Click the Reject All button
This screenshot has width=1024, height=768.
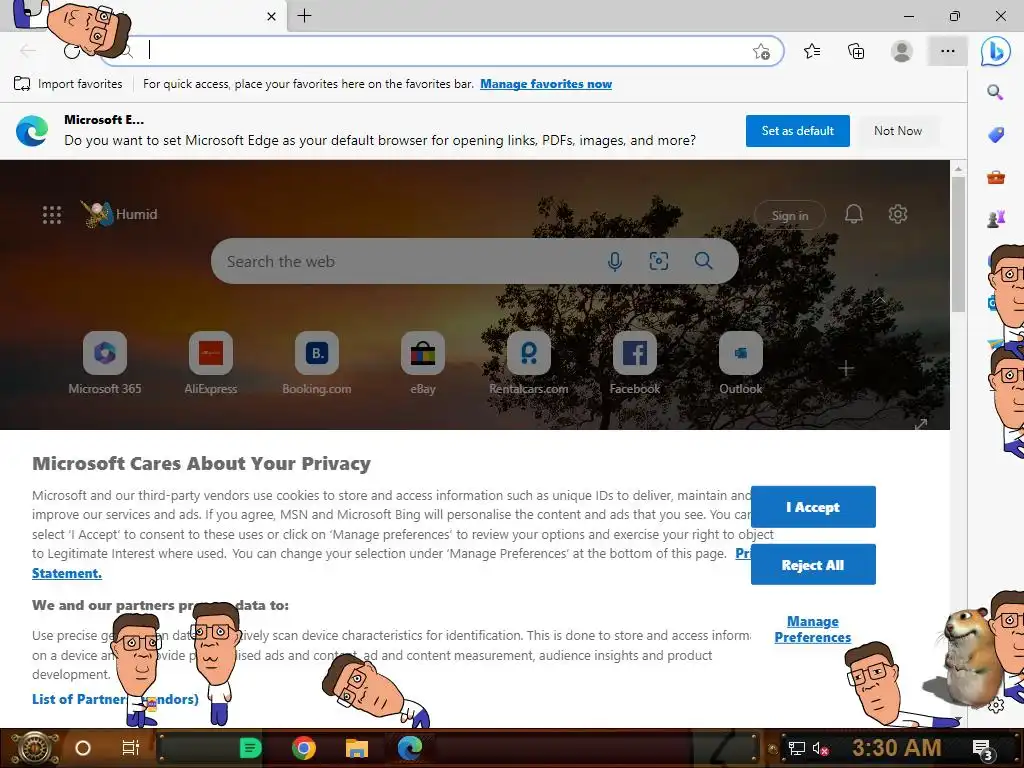[813, 565]
